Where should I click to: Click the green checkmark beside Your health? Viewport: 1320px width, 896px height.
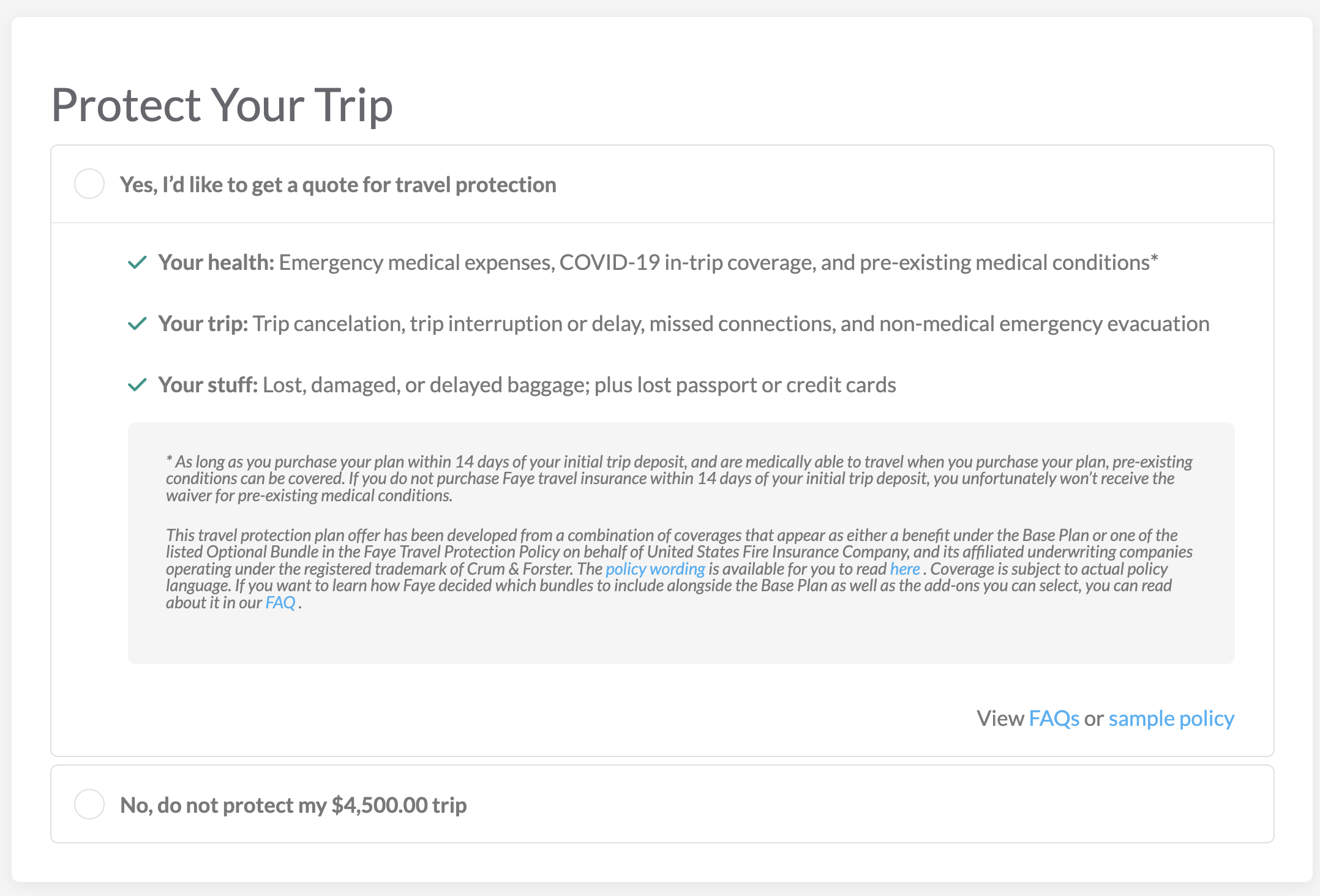point(137,263)
